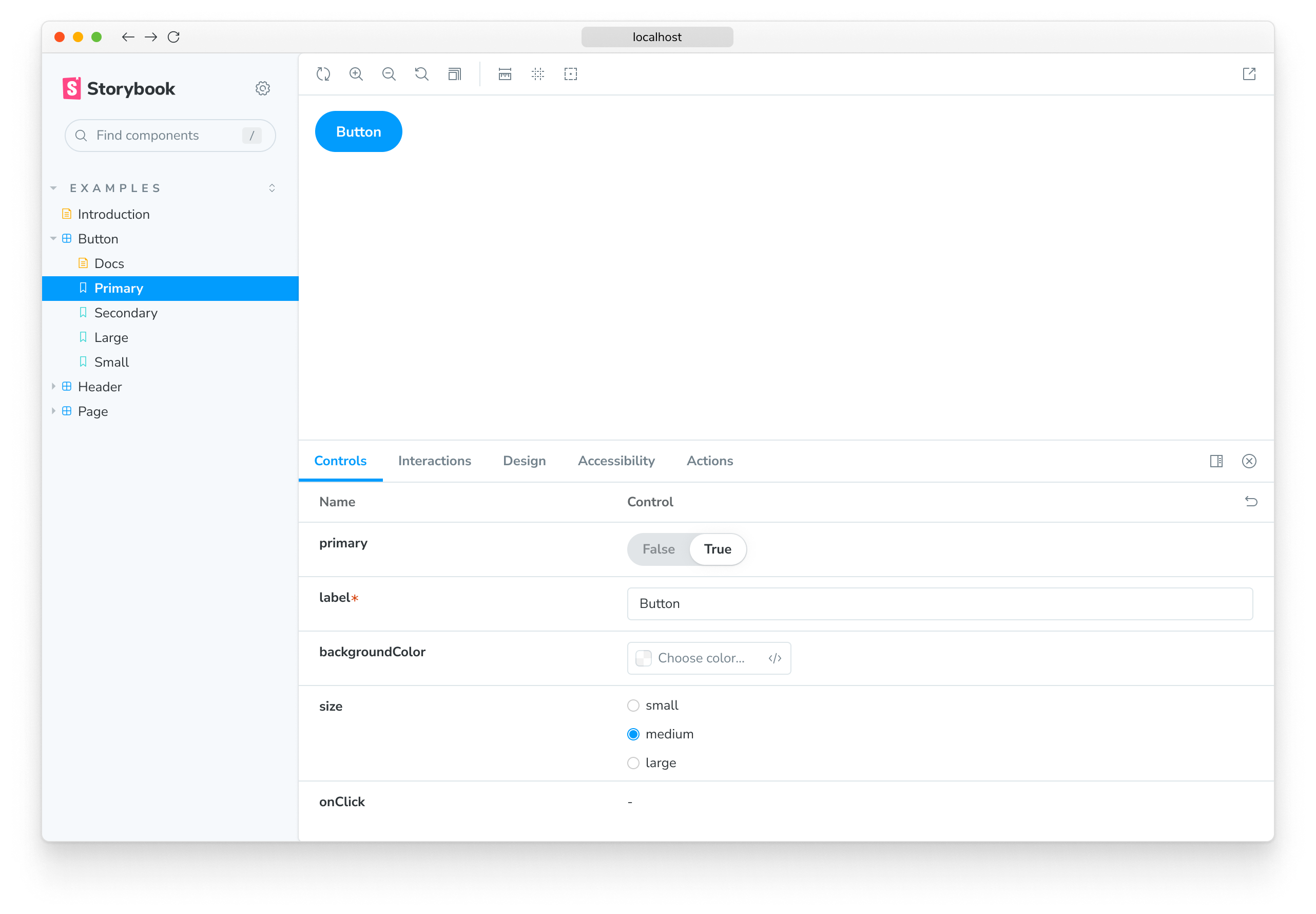This screenshot has height=914, width=1316.
Task: Select the small size radio button
Action: pos(634,705)
